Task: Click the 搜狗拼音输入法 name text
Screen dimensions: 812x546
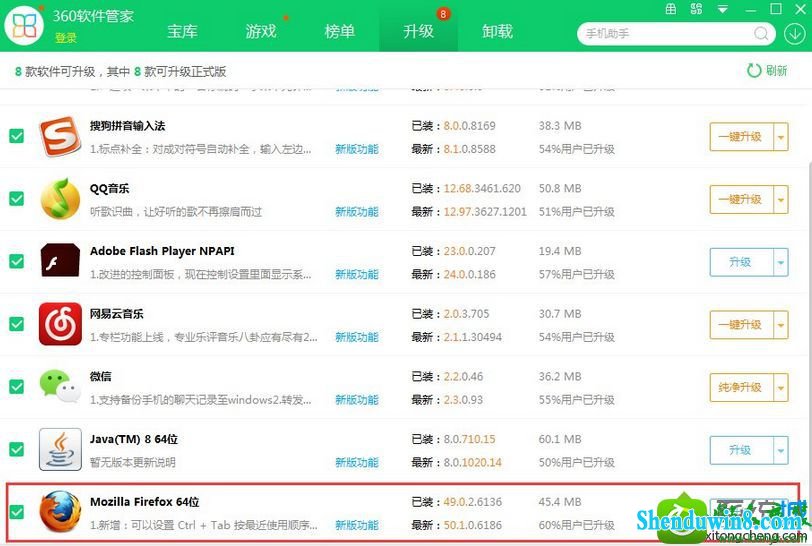Action: [127, 126]
